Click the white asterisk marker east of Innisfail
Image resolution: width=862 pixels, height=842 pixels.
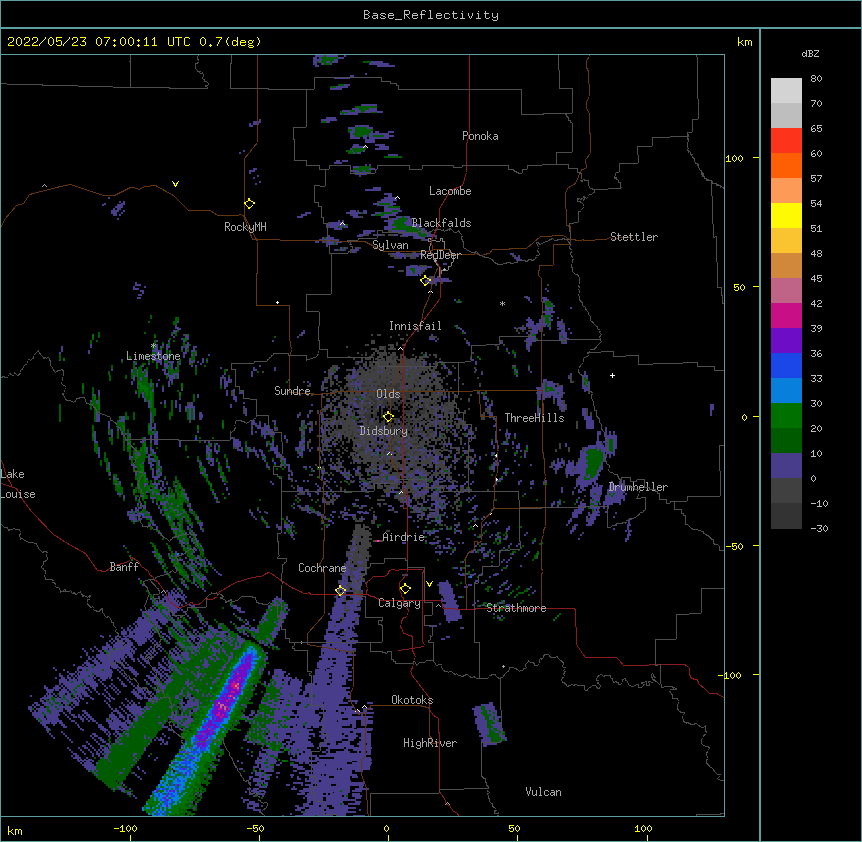tap(502, 304)
